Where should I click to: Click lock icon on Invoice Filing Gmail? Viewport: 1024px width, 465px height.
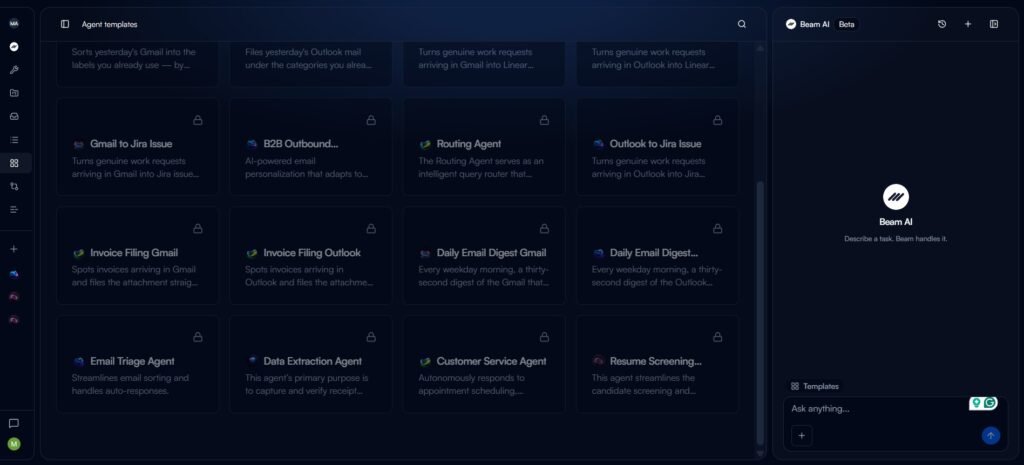click(x=197, y=229)
